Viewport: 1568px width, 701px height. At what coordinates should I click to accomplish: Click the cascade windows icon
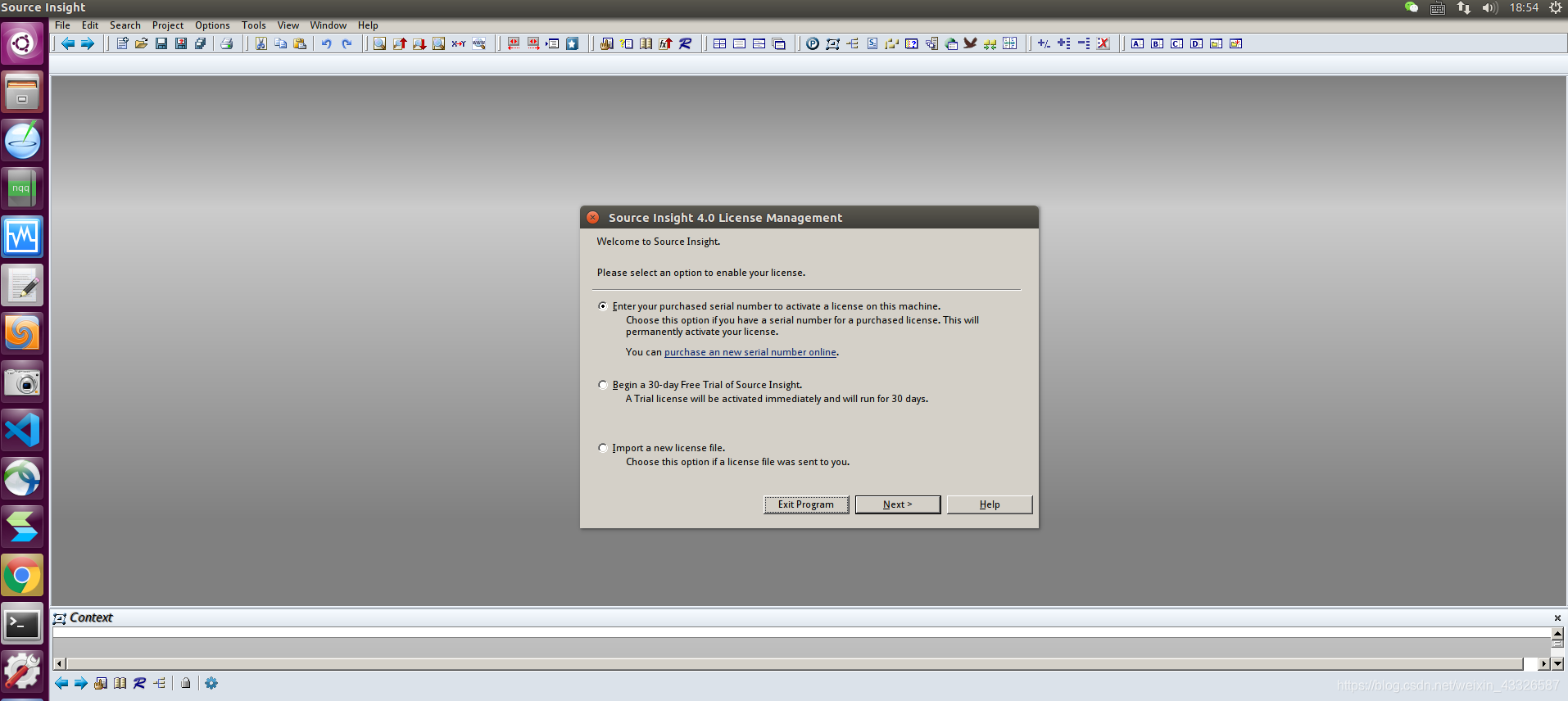point(779,43)
